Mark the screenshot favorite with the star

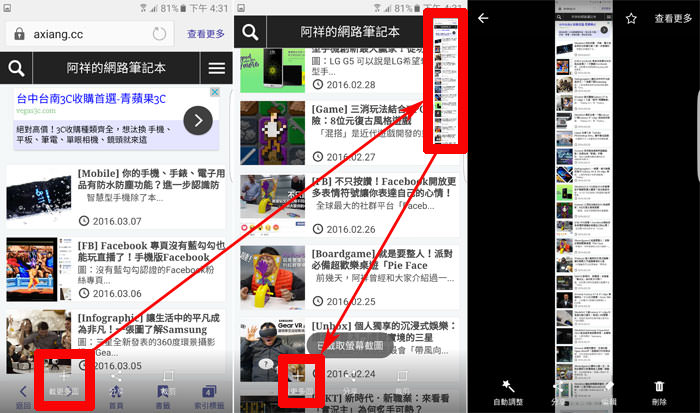(x=631, y=18)
